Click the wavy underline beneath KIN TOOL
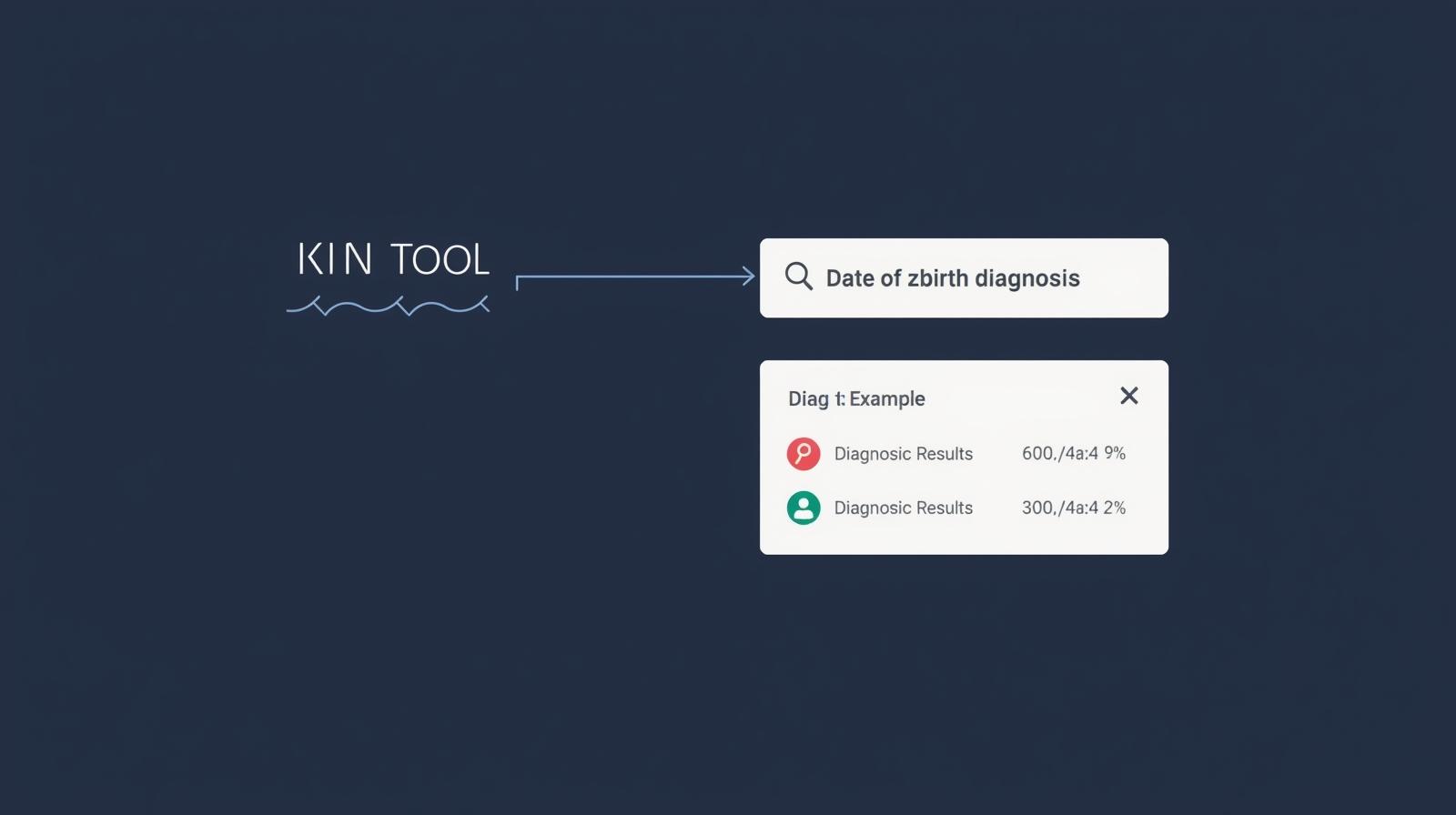Screen dimensions: 1456x815 [x=389, y=307]
